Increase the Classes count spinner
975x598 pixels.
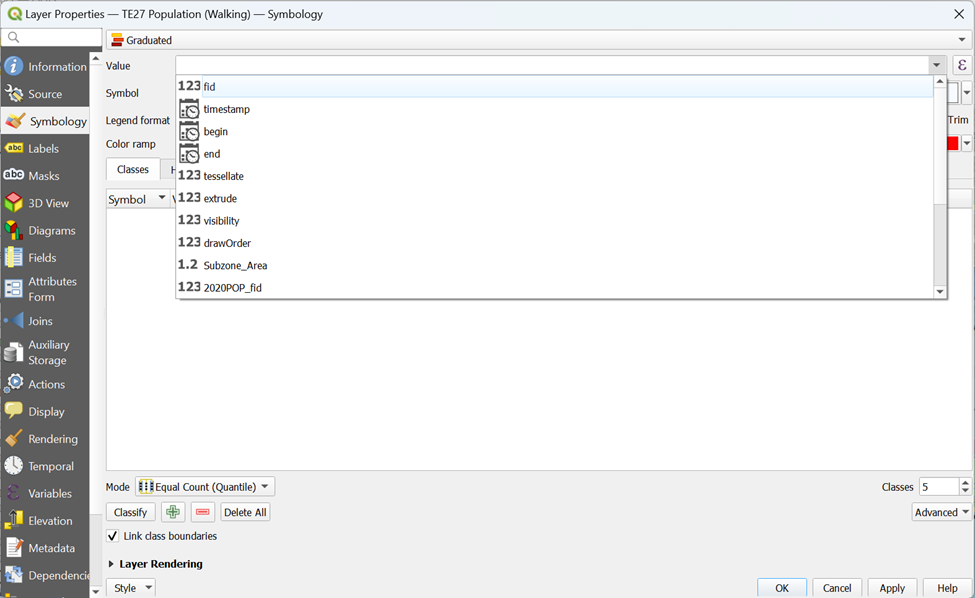[965, 482]
